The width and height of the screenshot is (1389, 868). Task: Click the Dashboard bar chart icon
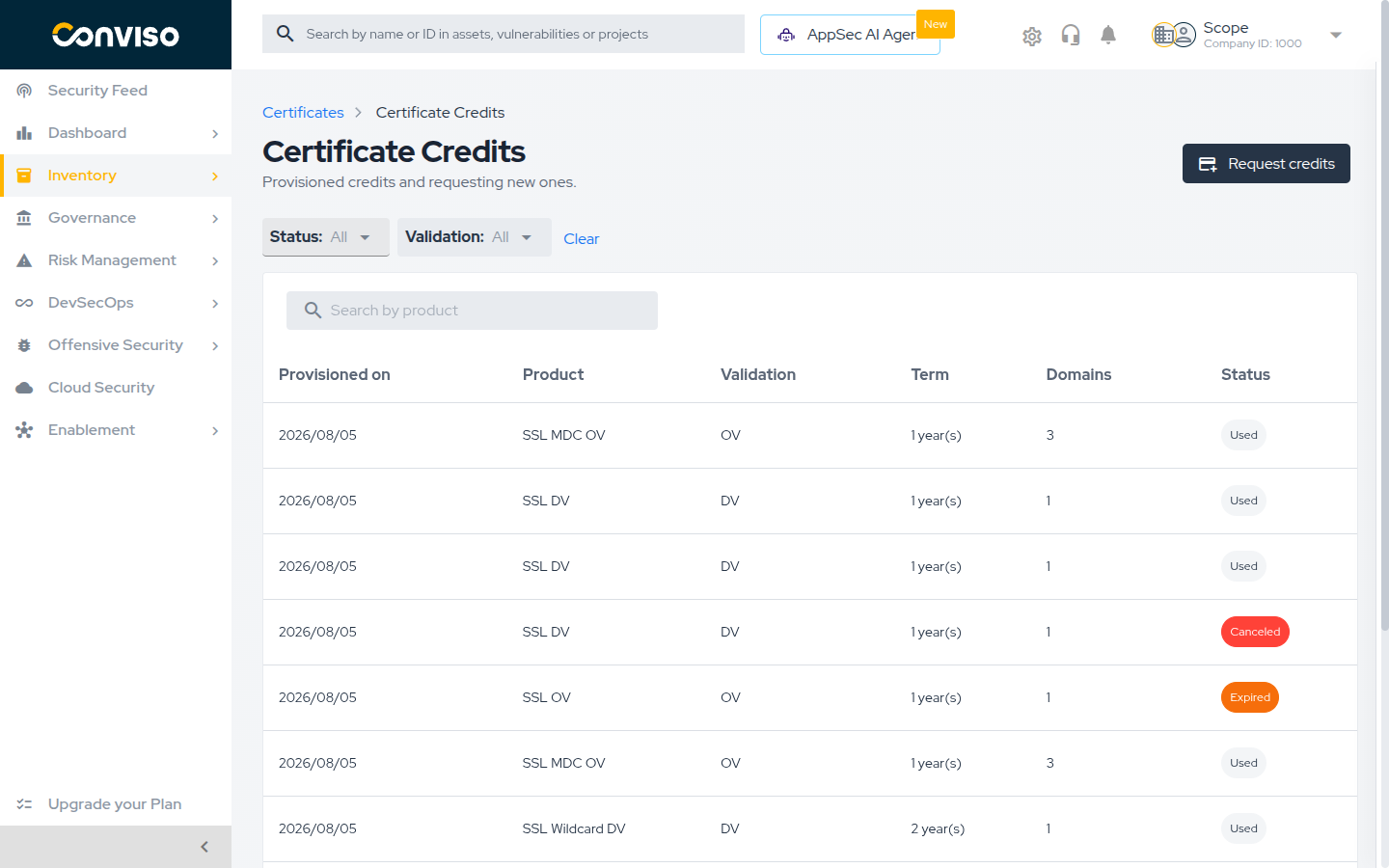pyautogui.click(x=24, y=133)
